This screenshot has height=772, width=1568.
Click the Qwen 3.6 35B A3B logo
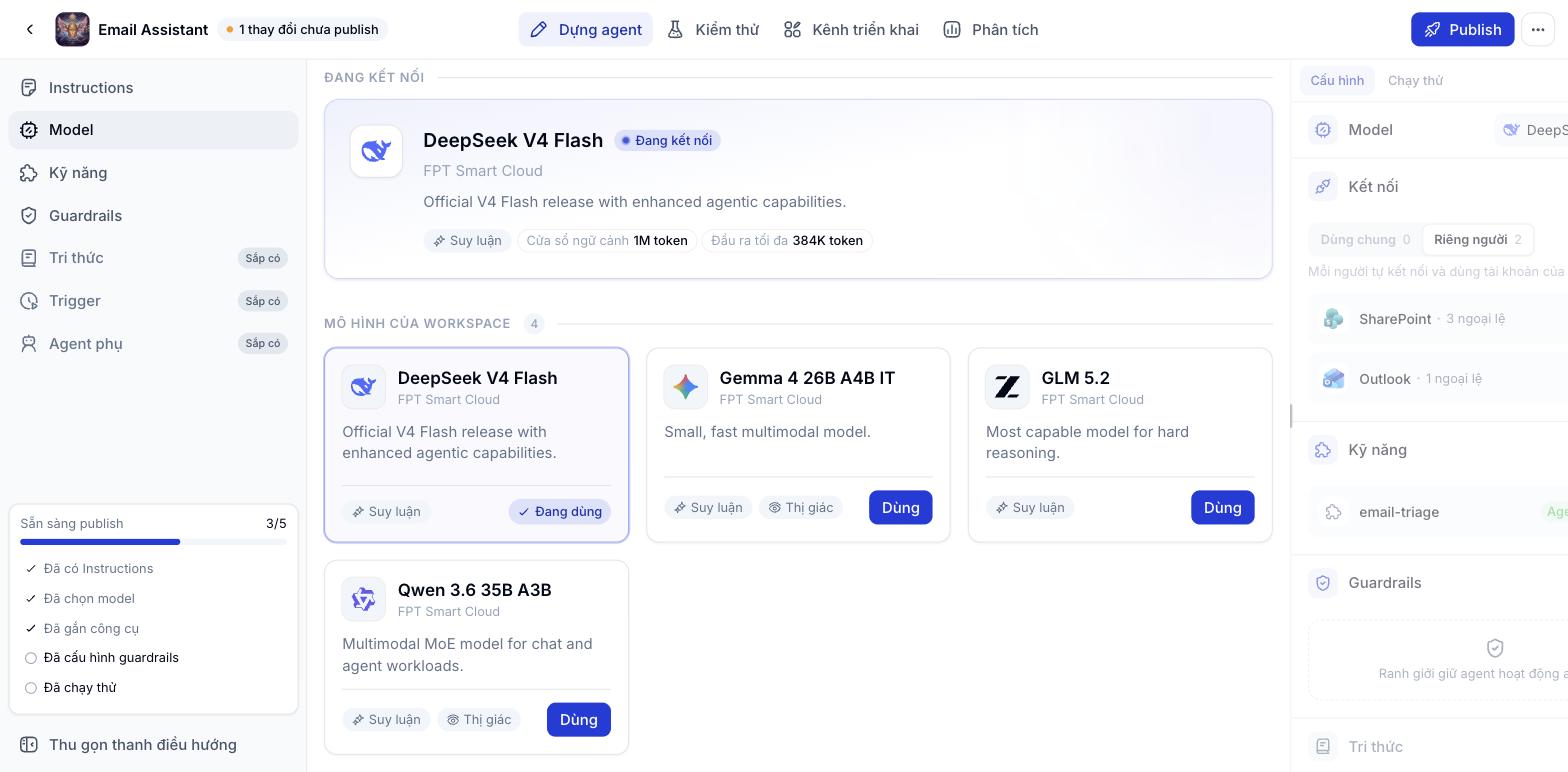coord(364,599)
